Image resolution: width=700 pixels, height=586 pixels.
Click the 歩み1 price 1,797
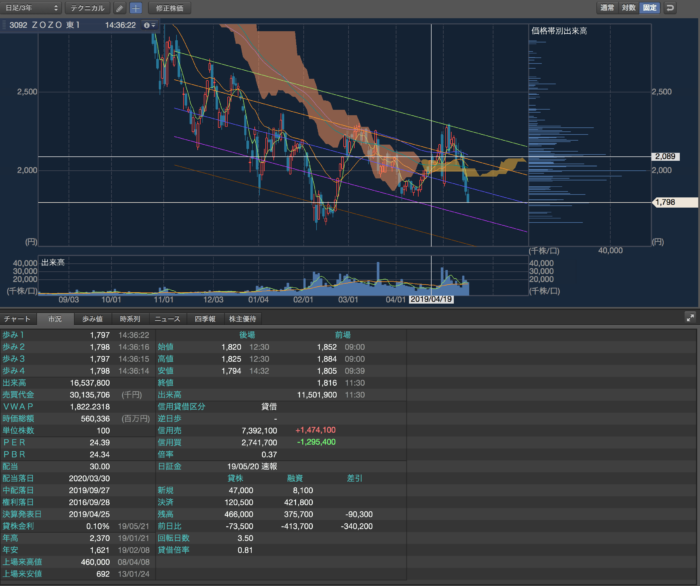100,335
